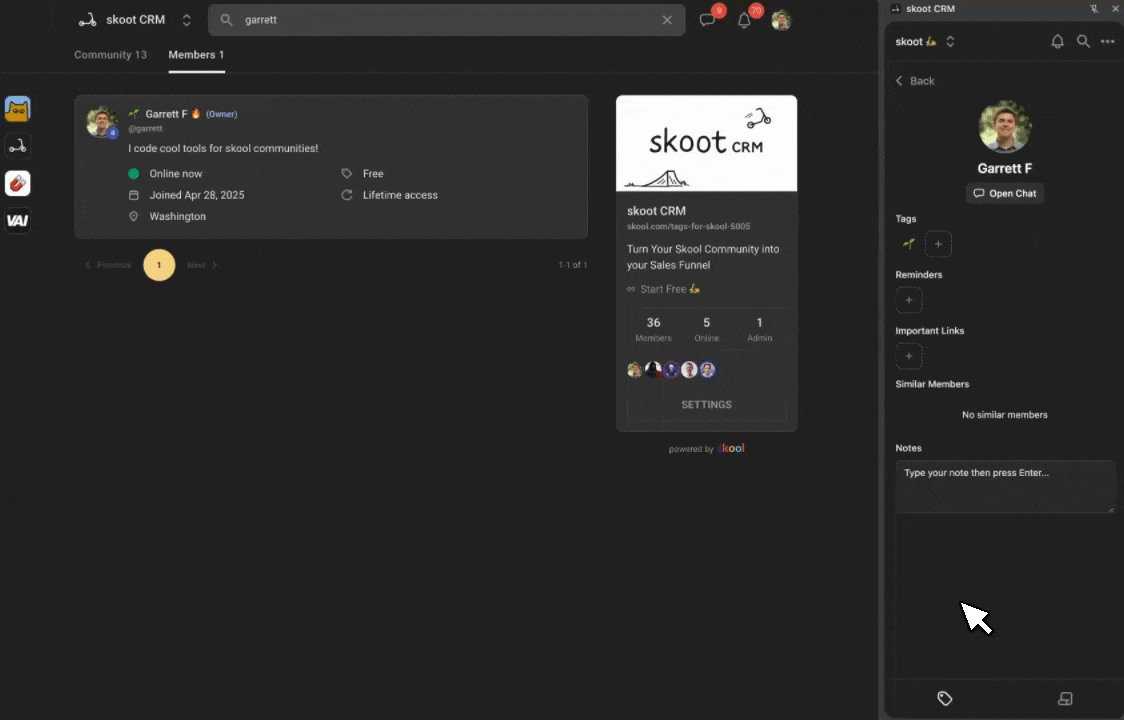Expand the skoot switcher arrows in the side panel
The image size is (1124, 720).
point(951,42)
